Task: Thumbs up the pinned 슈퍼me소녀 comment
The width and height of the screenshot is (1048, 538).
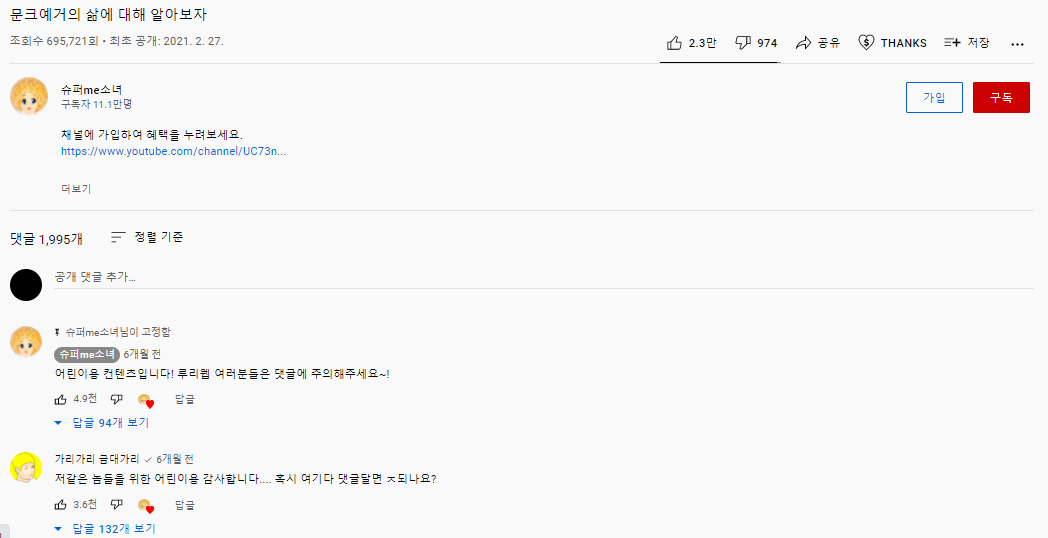Action: pos(60,399)
